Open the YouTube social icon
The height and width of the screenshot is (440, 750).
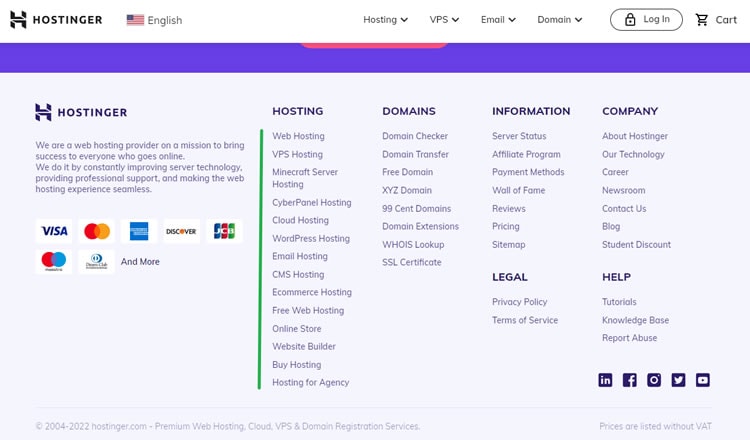point(703,380)
